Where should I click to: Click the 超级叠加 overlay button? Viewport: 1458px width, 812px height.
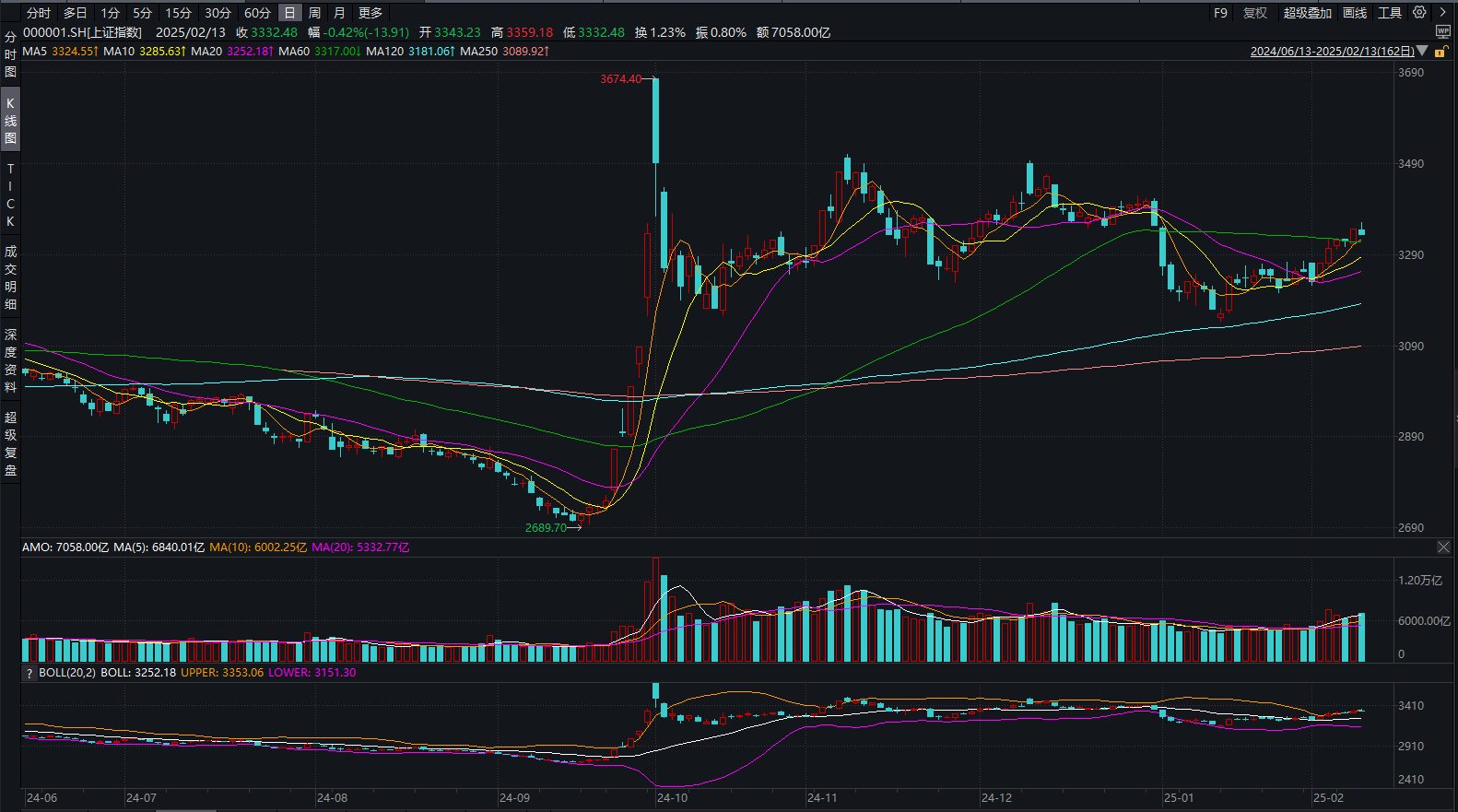(1308, 13)
